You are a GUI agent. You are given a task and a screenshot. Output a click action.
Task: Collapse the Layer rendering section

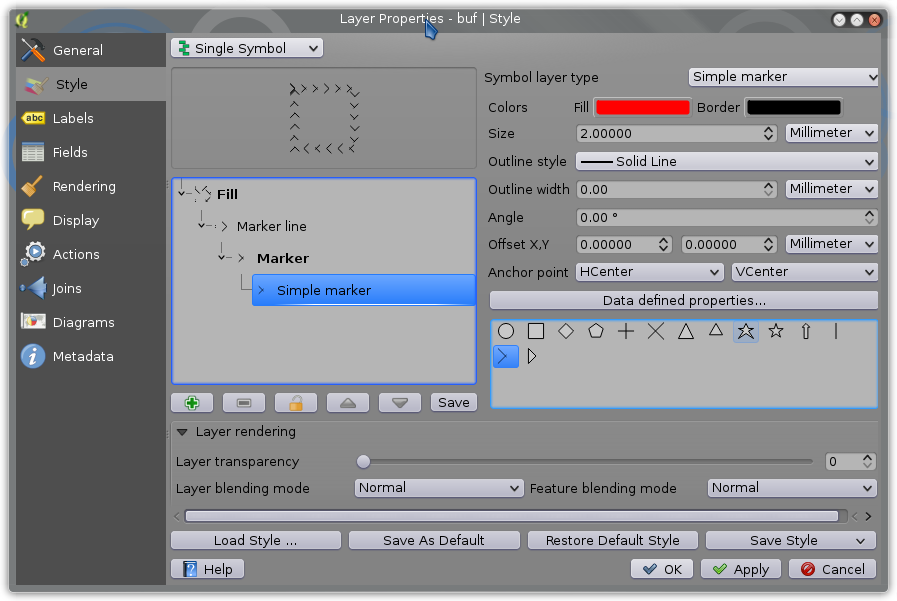pyautogui.click(x=183, y=432)
